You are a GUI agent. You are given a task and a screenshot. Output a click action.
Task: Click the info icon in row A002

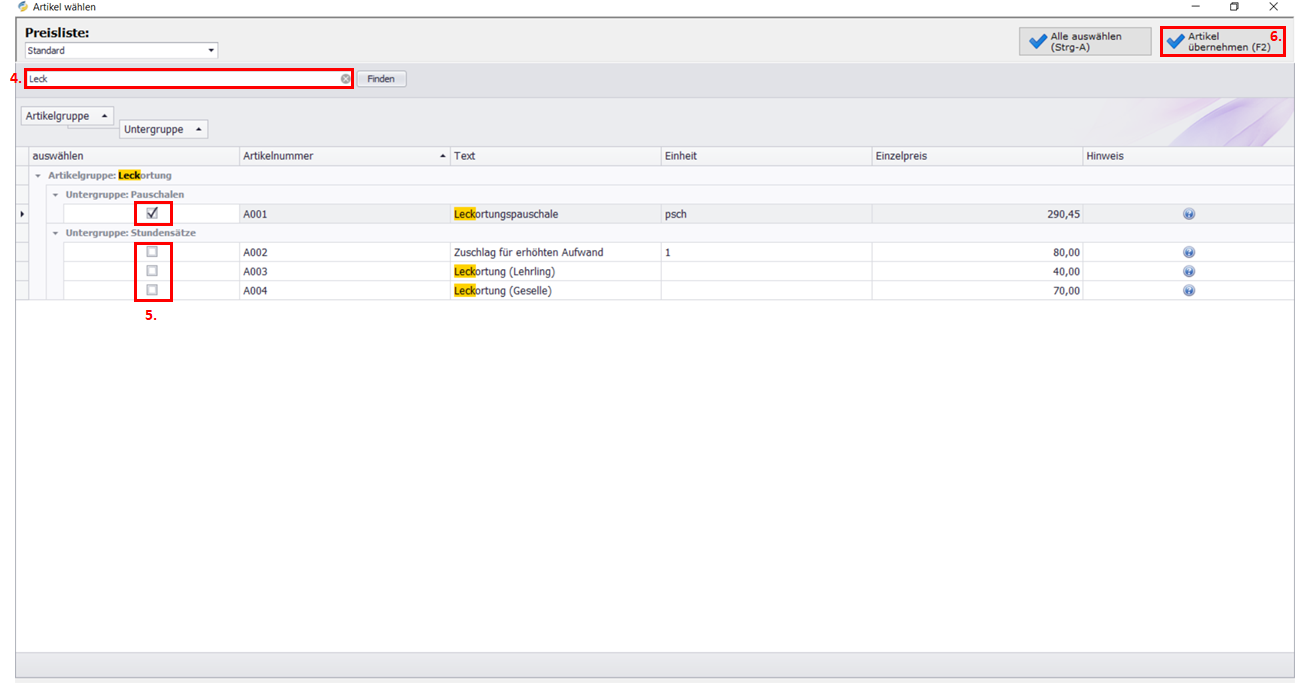click(1188, 253)
